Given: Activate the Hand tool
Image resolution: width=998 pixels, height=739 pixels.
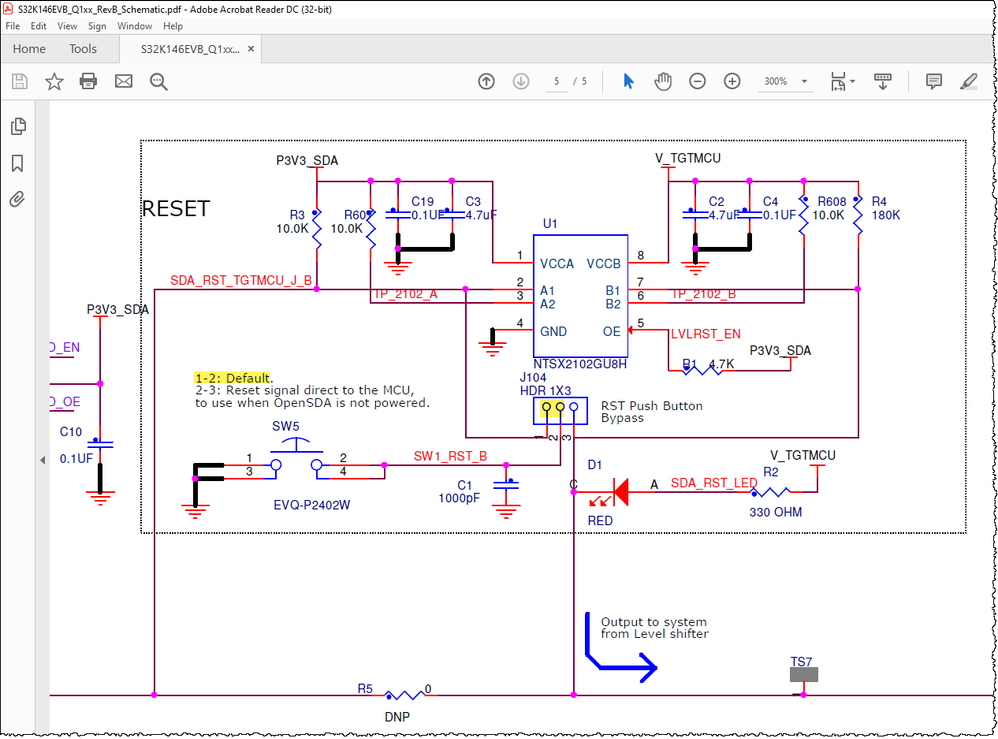Looking at the screenshot, I should [662, 81].
